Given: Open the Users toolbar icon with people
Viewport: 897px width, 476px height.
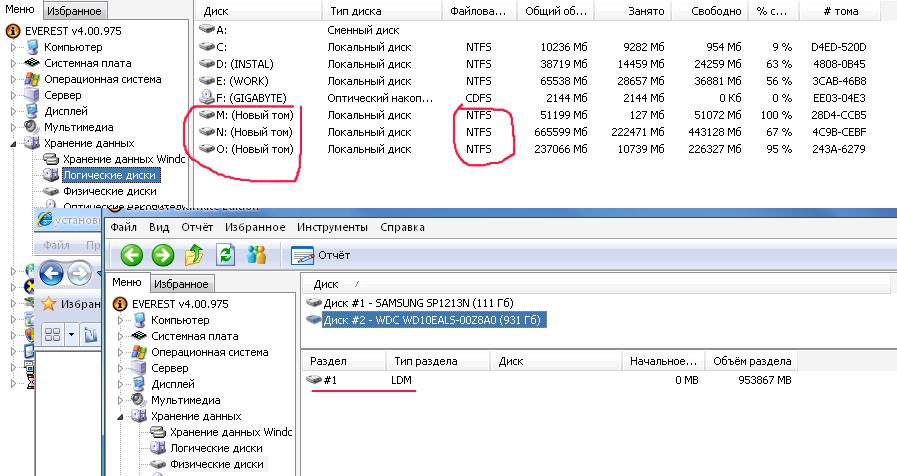Looking at the screenshot, I should (257, 255).
